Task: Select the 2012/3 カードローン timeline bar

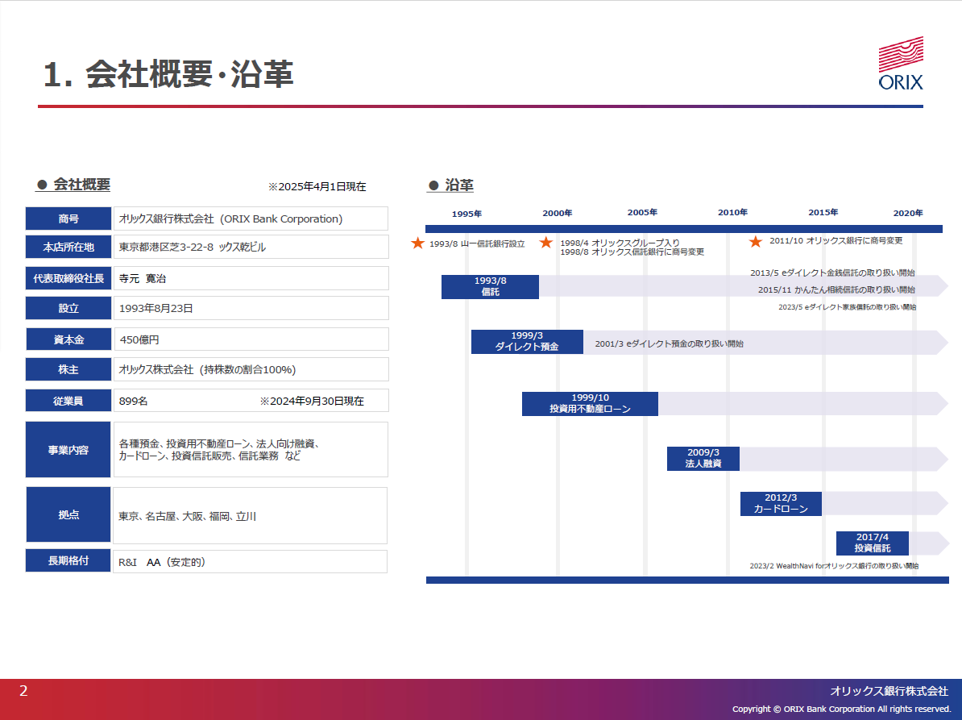Action: 780,504
